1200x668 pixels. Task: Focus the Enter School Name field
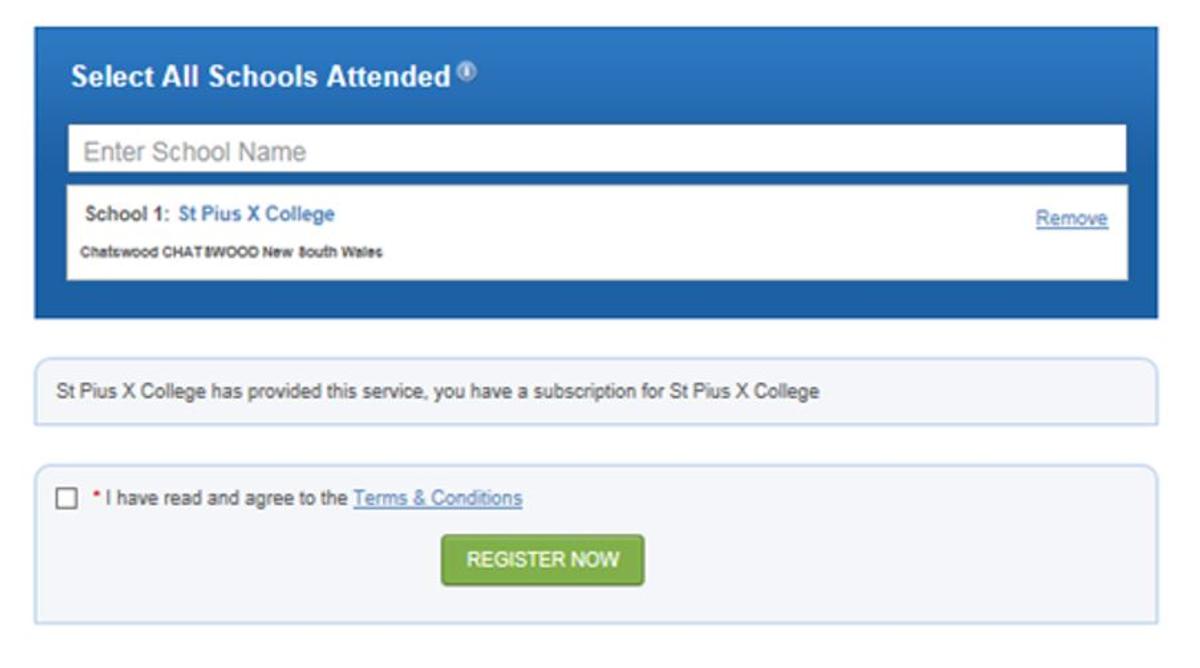coord(597,149)
